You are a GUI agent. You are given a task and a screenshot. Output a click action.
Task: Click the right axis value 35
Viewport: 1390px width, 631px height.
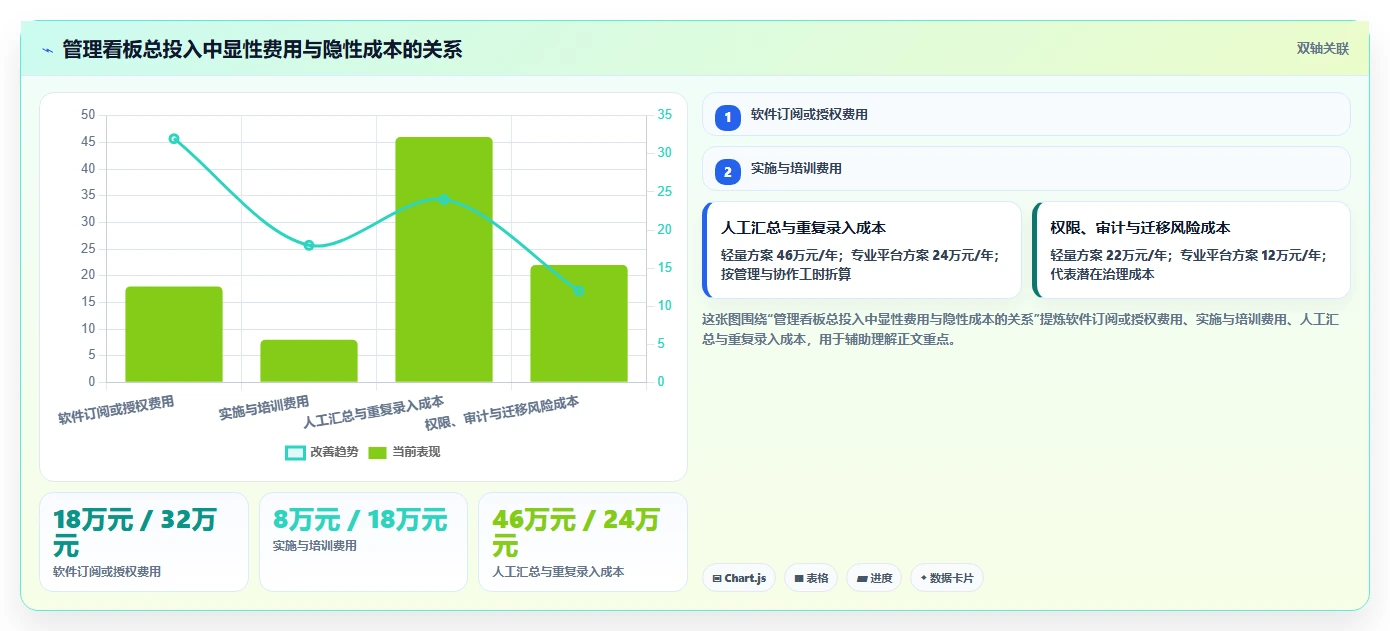(662, 115)
